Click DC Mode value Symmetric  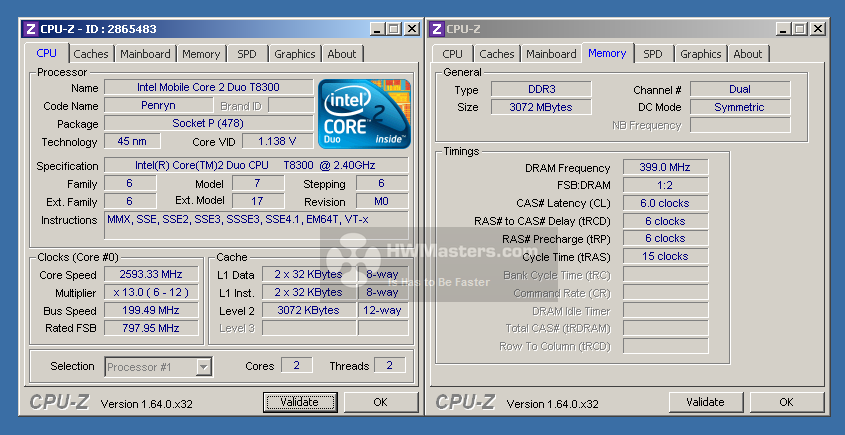[740, 107]
